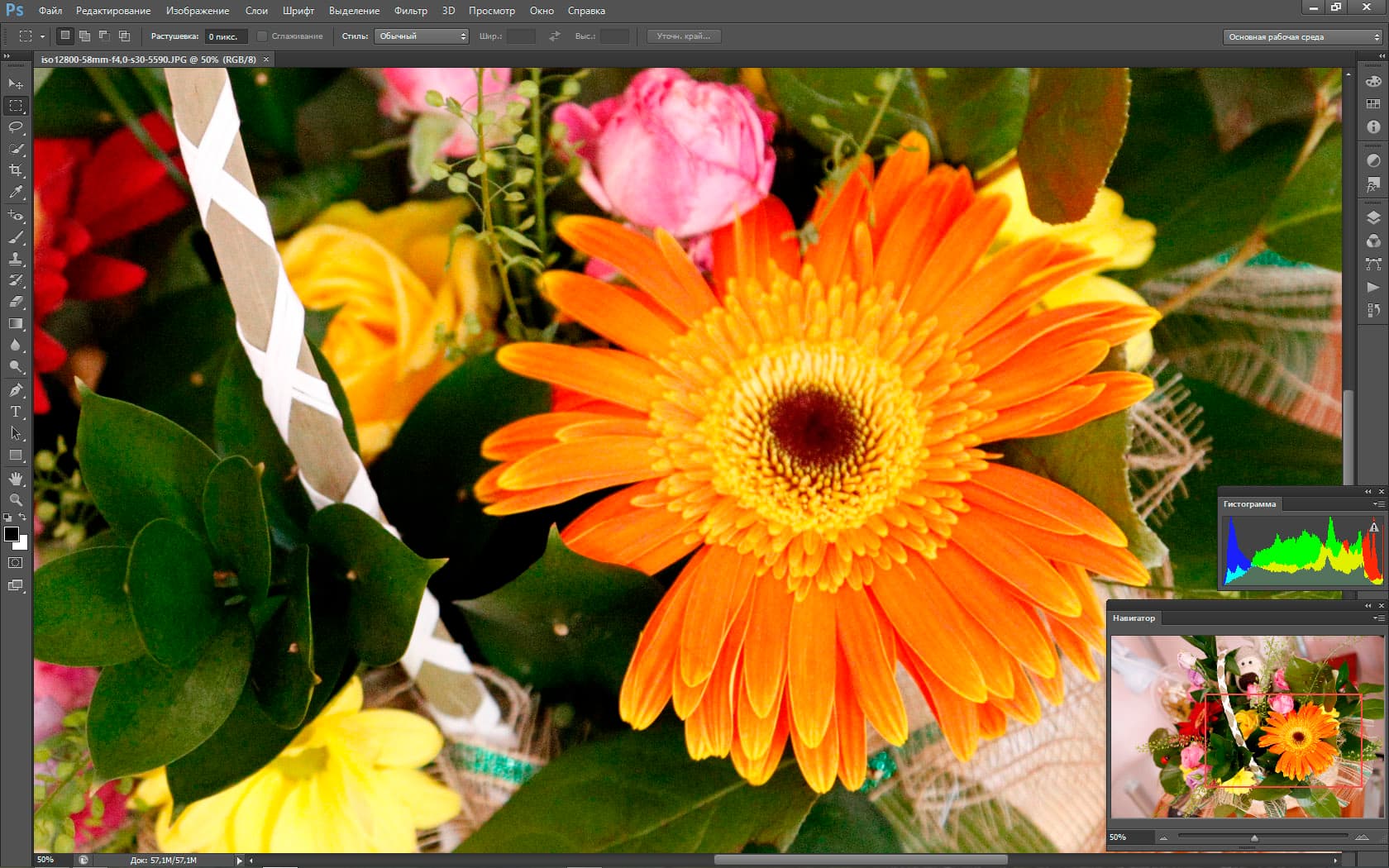Swap foreground and background colors
This screenshot has height=868, width=1389.
coord(23,517)
